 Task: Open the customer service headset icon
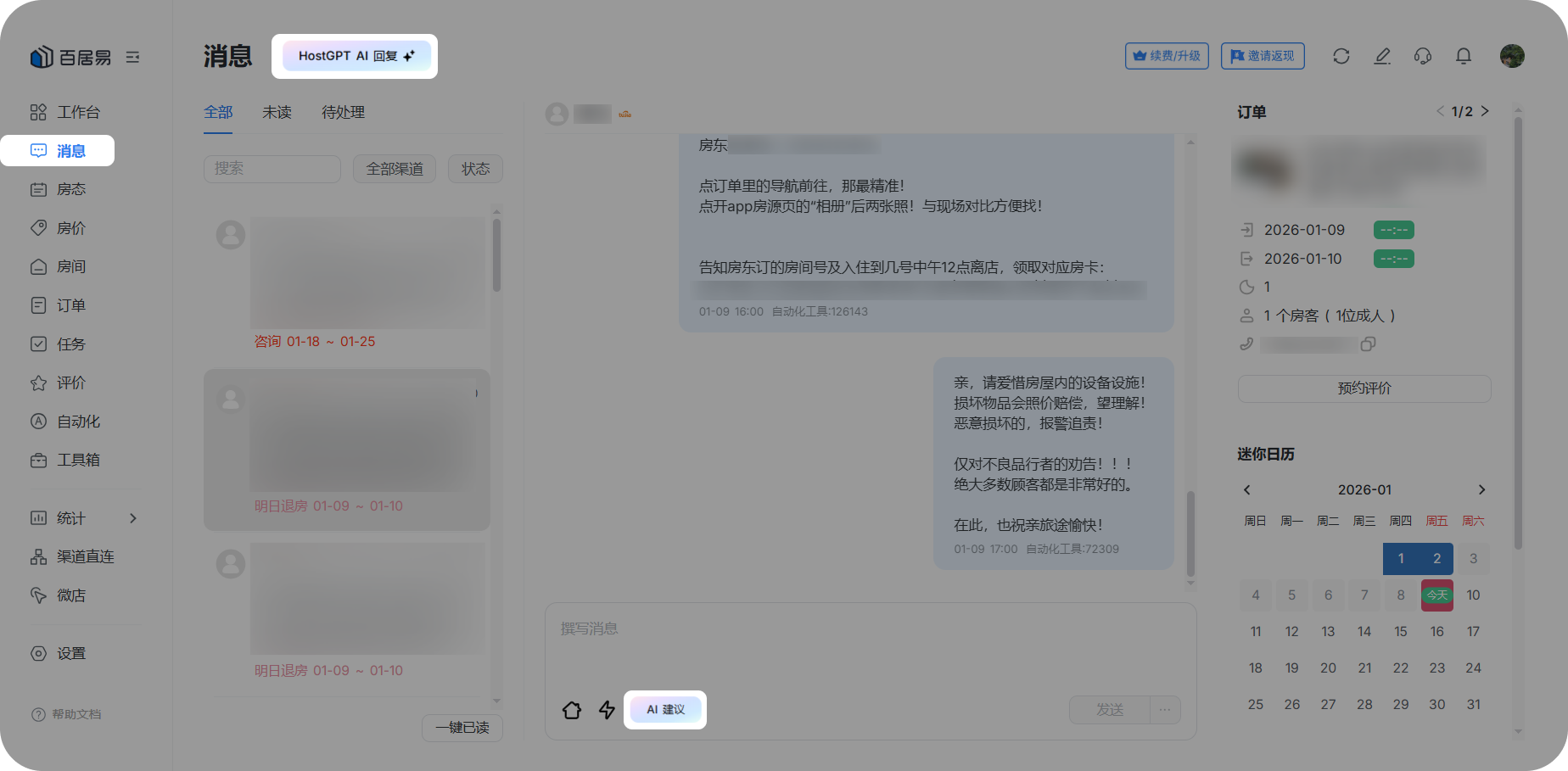tap(1422, 56)
